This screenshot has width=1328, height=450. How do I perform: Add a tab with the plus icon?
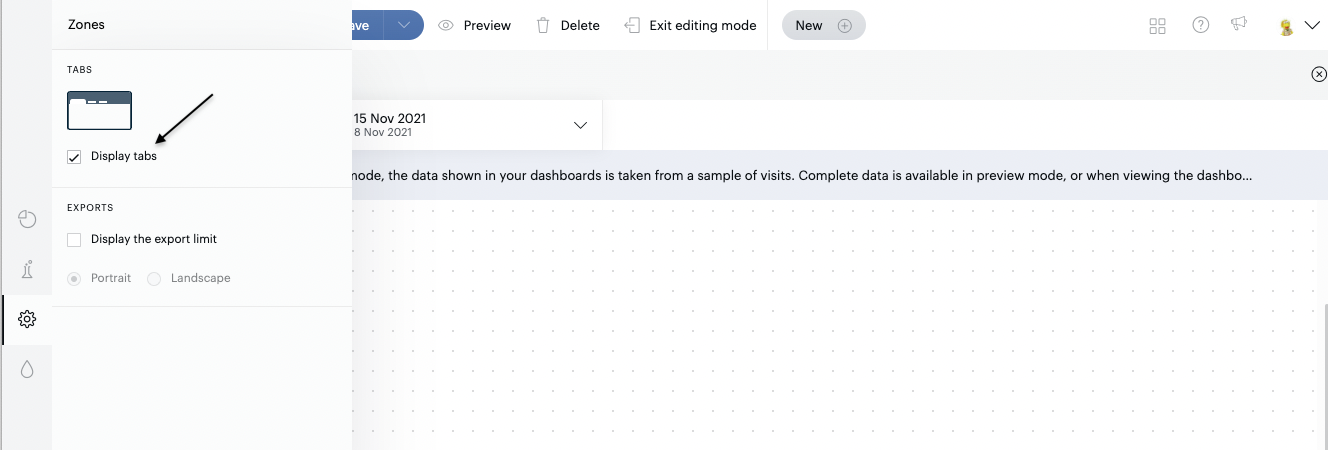(x=844, y=26)
